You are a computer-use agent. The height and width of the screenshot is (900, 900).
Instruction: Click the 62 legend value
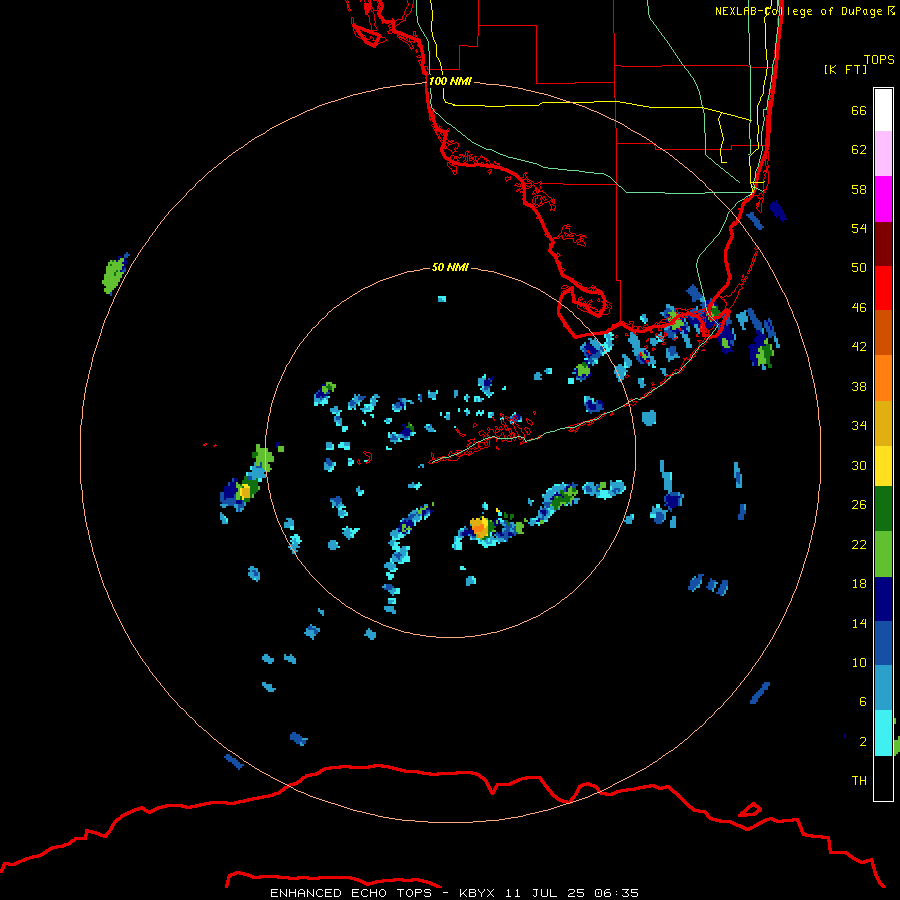pos(859,149)
